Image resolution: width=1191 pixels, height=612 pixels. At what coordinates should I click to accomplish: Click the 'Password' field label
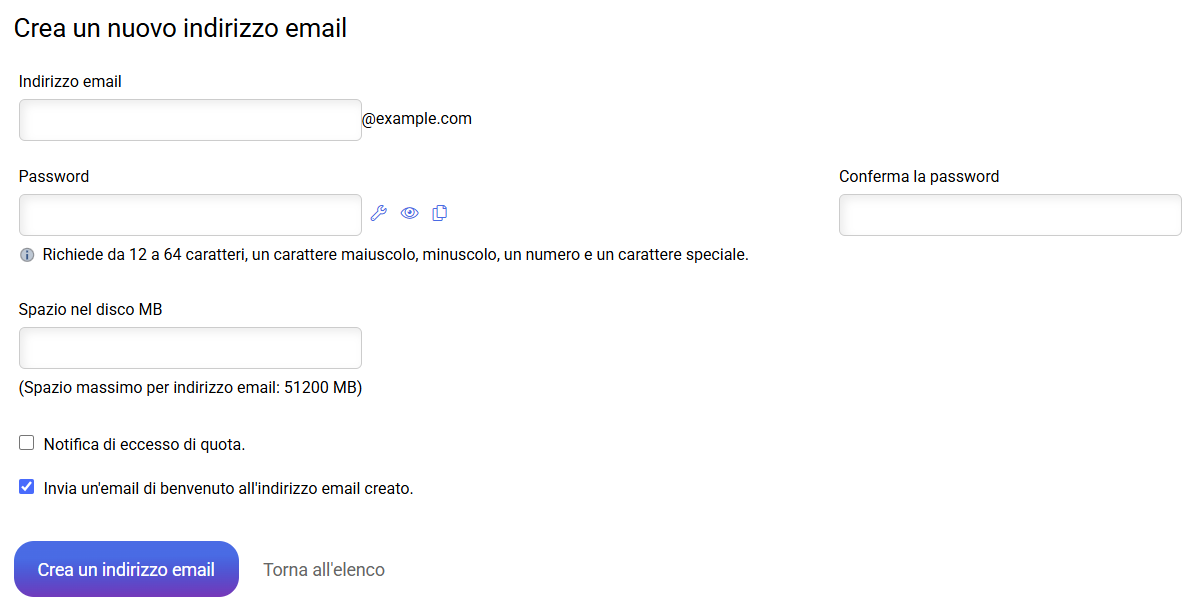click(x=54, y=177)
